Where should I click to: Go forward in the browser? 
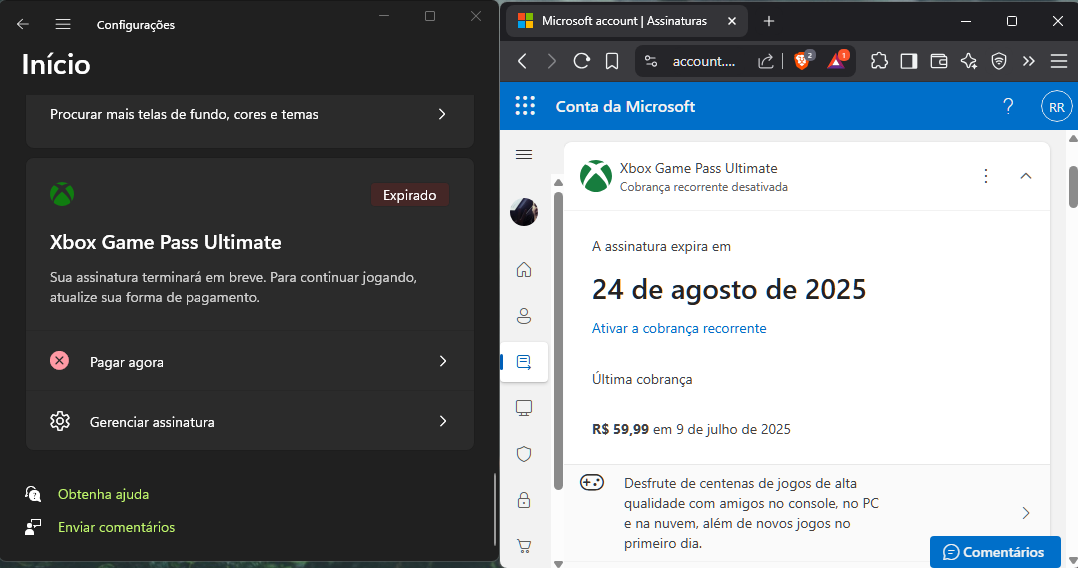coord(551,61)
